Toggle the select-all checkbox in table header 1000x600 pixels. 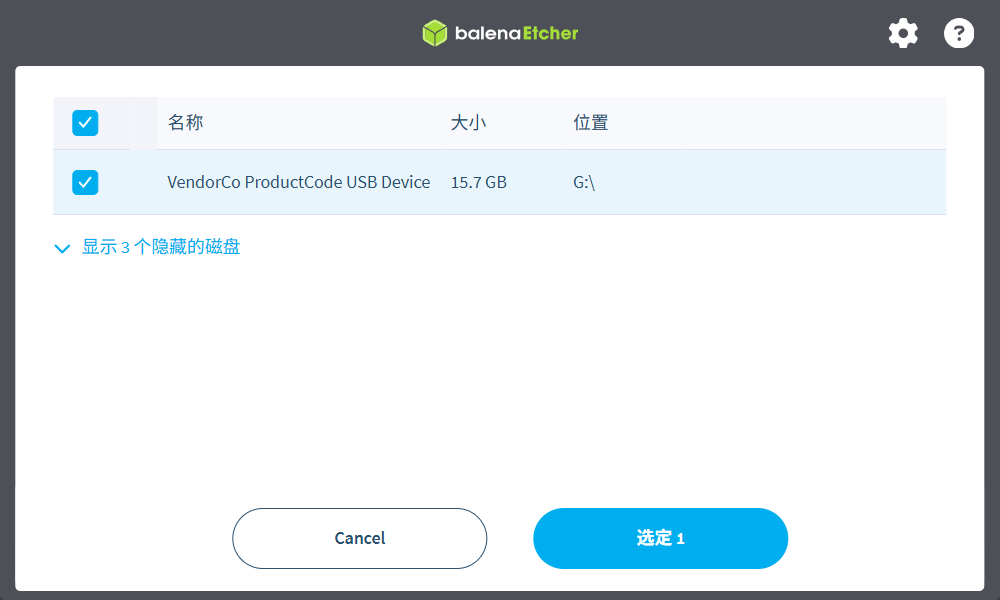tap(85, 123)
